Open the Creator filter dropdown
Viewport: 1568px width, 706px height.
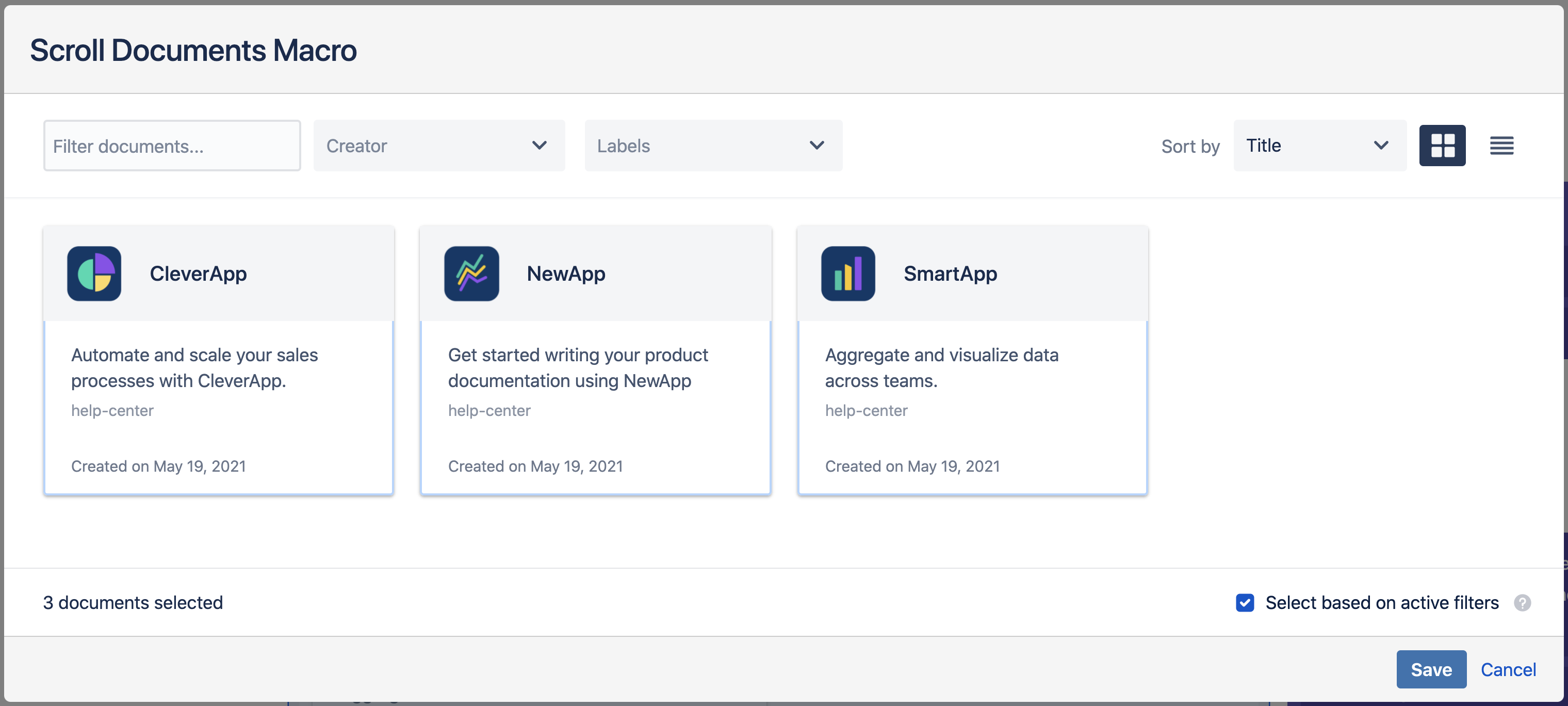pyautogui.click(x=439, y=146)
